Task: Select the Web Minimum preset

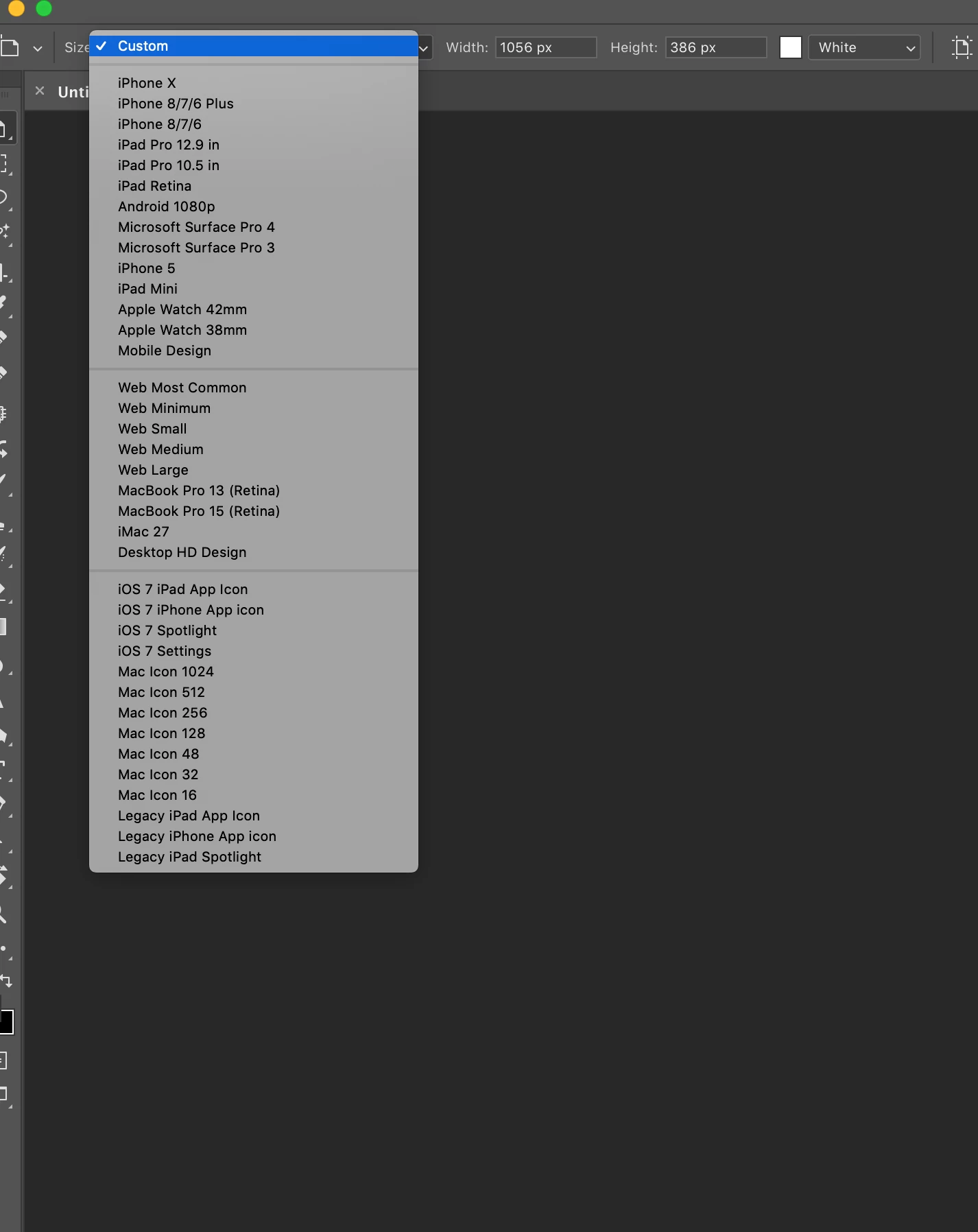Action: [254, 408]
